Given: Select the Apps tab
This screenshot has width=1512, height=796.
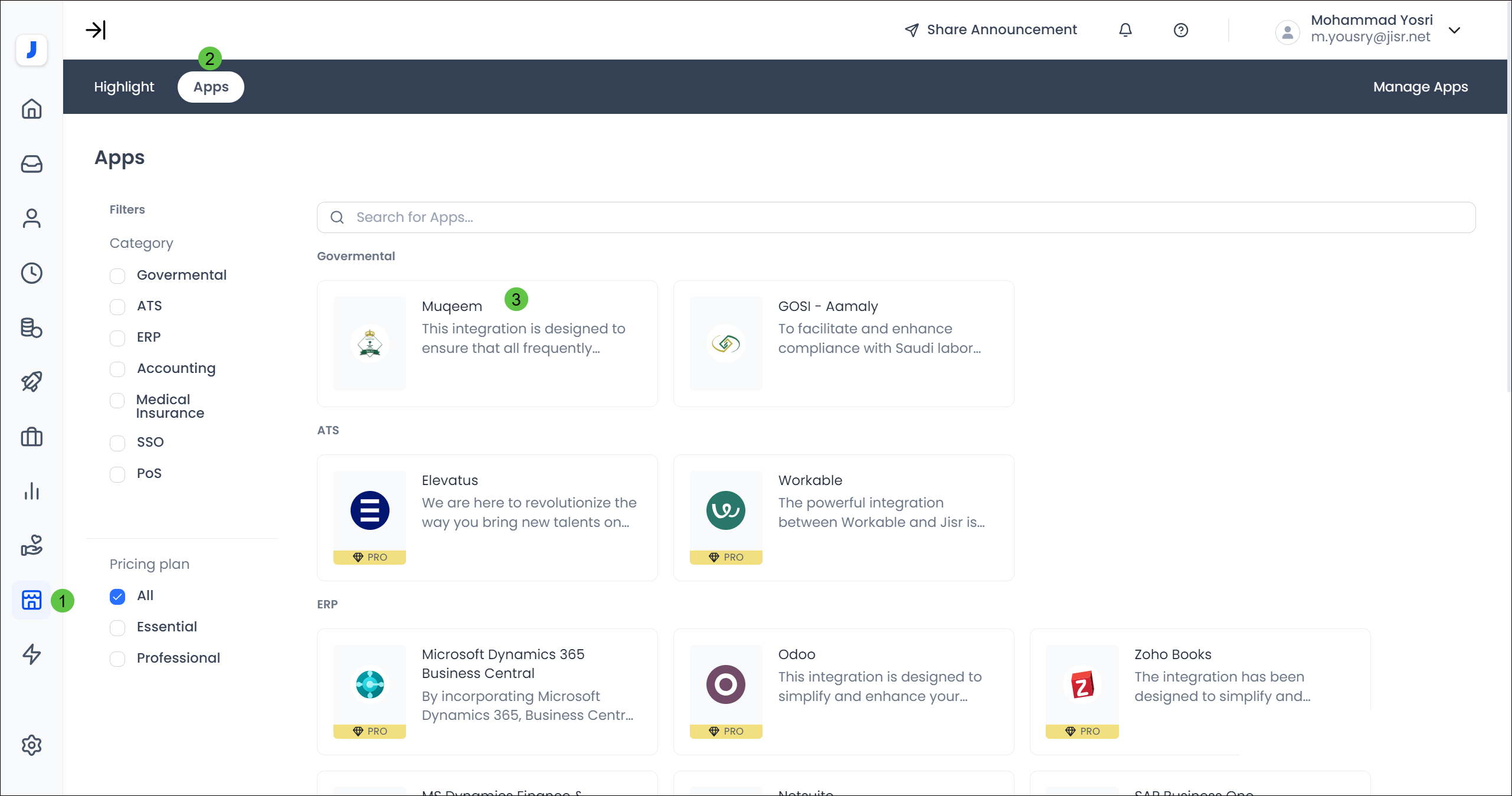Looking at the screenshot, I should (211, 87).
